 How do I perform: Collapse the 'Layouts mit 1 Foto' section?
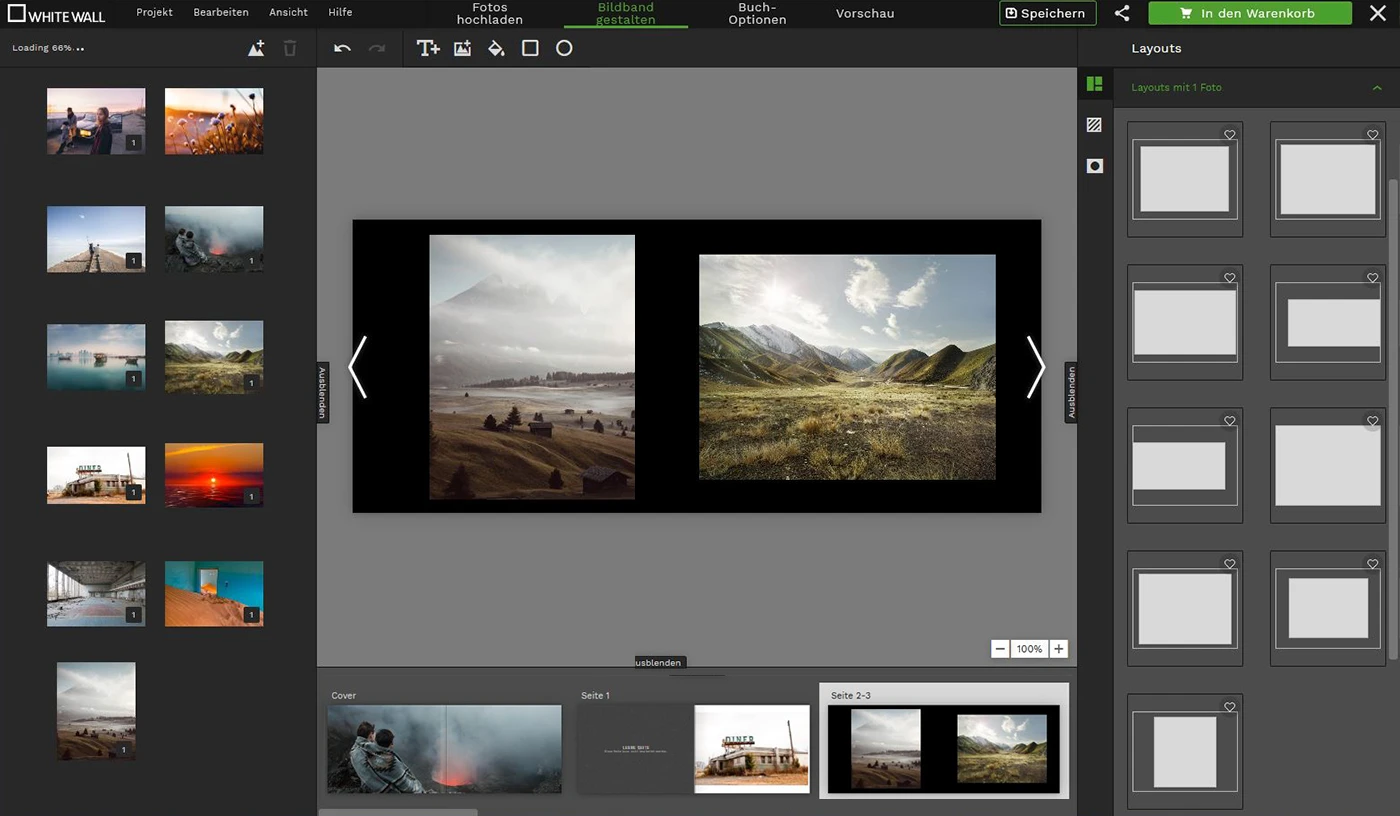point(1377,88)
